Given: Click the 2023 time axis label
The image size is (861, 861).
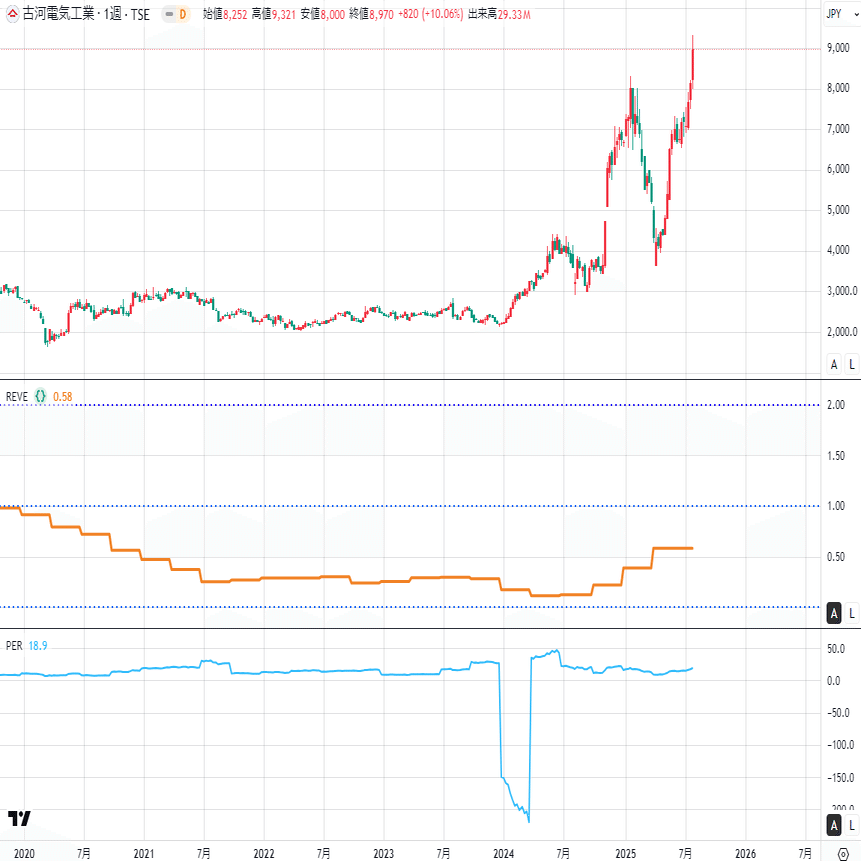Looking at the screenshot, I should pyautogui.click(x=383, y=853).
